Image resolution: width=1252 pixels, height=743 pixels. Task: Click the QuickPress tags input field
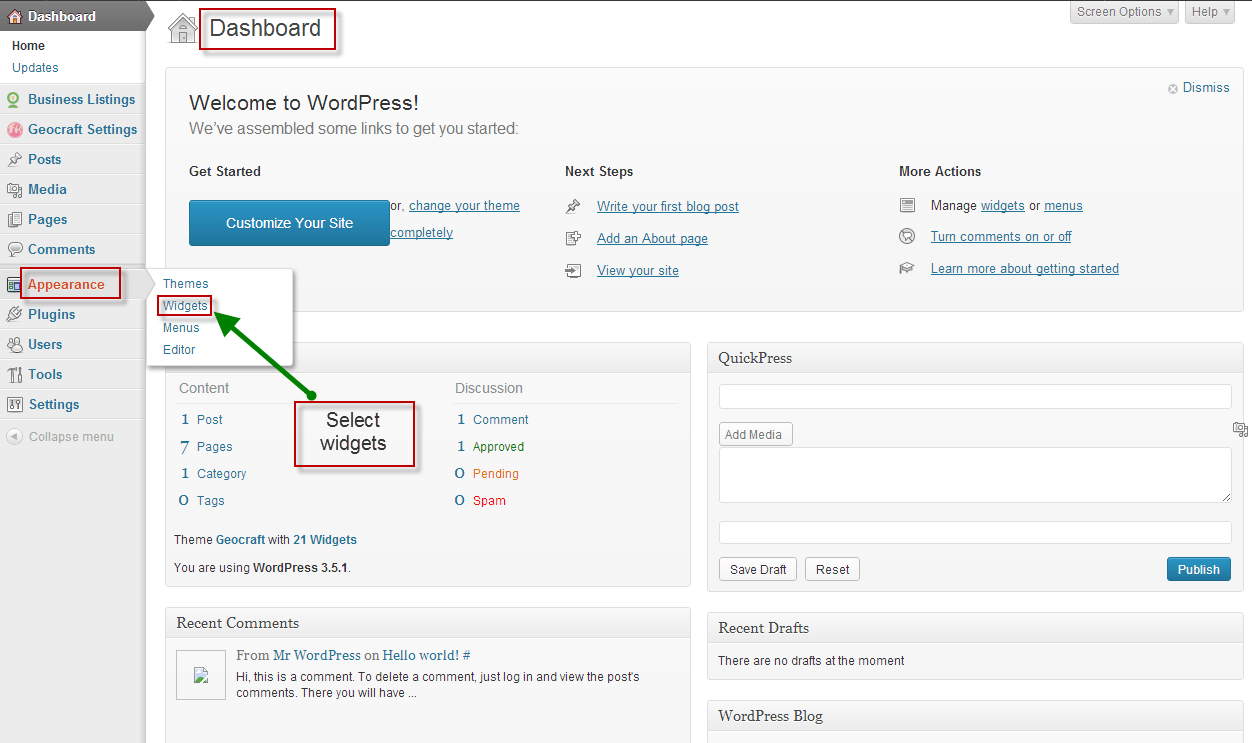point(975,532)
